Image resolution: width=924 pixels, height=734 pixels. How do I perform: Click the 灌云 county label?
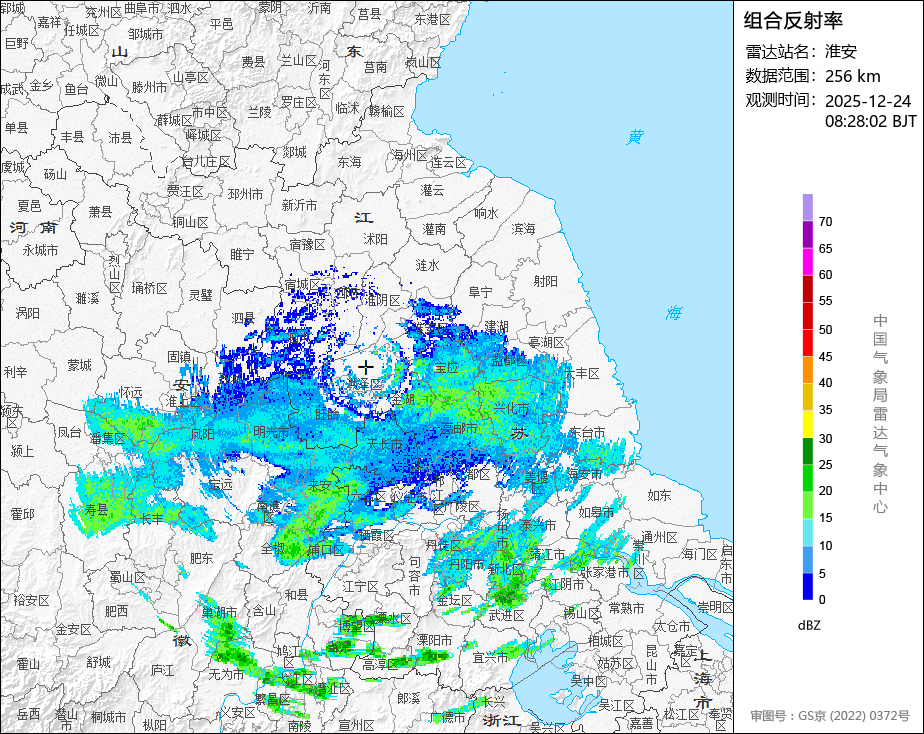pyautogui.click(x=432, y=190)
